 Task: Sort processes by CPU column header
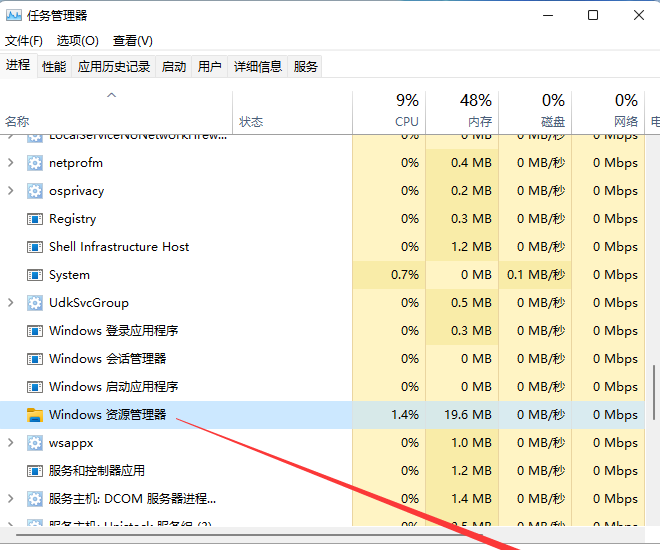point(406,111)
